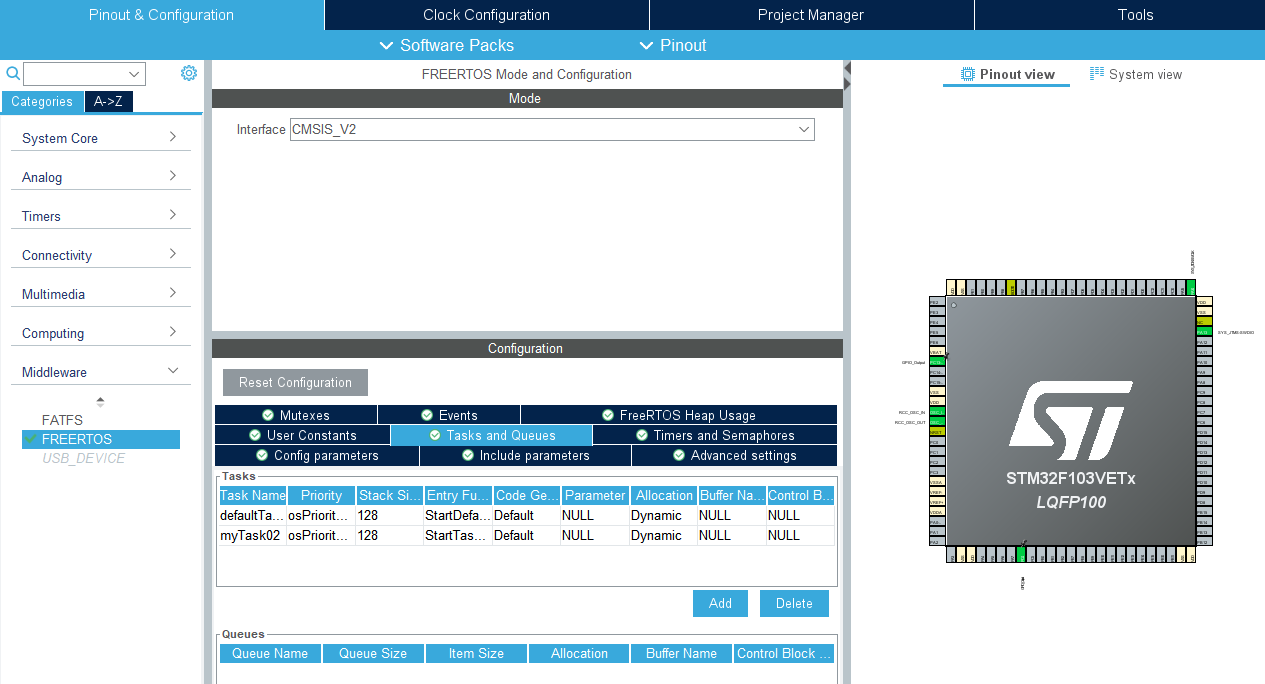Select the myTask02 row name
This screenshot has width=1265, height=684.
tap(253, 536)
